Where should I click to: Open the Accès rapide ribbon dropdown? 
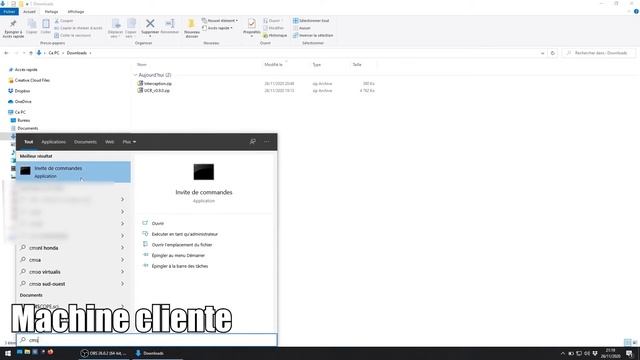pyautogui.click(x=218, y=28)
